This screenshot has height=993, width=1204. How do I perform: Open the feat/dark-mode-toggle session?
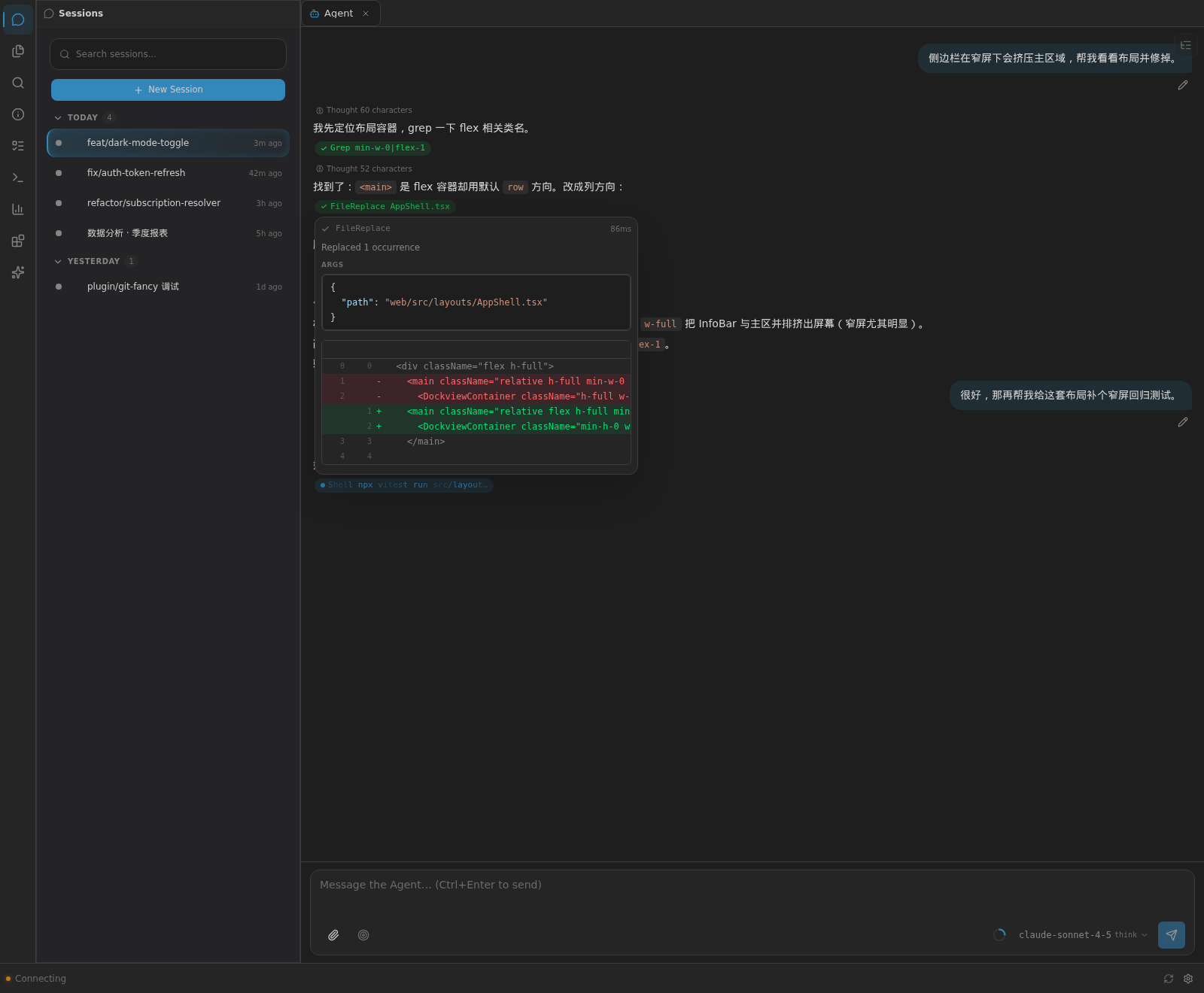tap(168, 143)
